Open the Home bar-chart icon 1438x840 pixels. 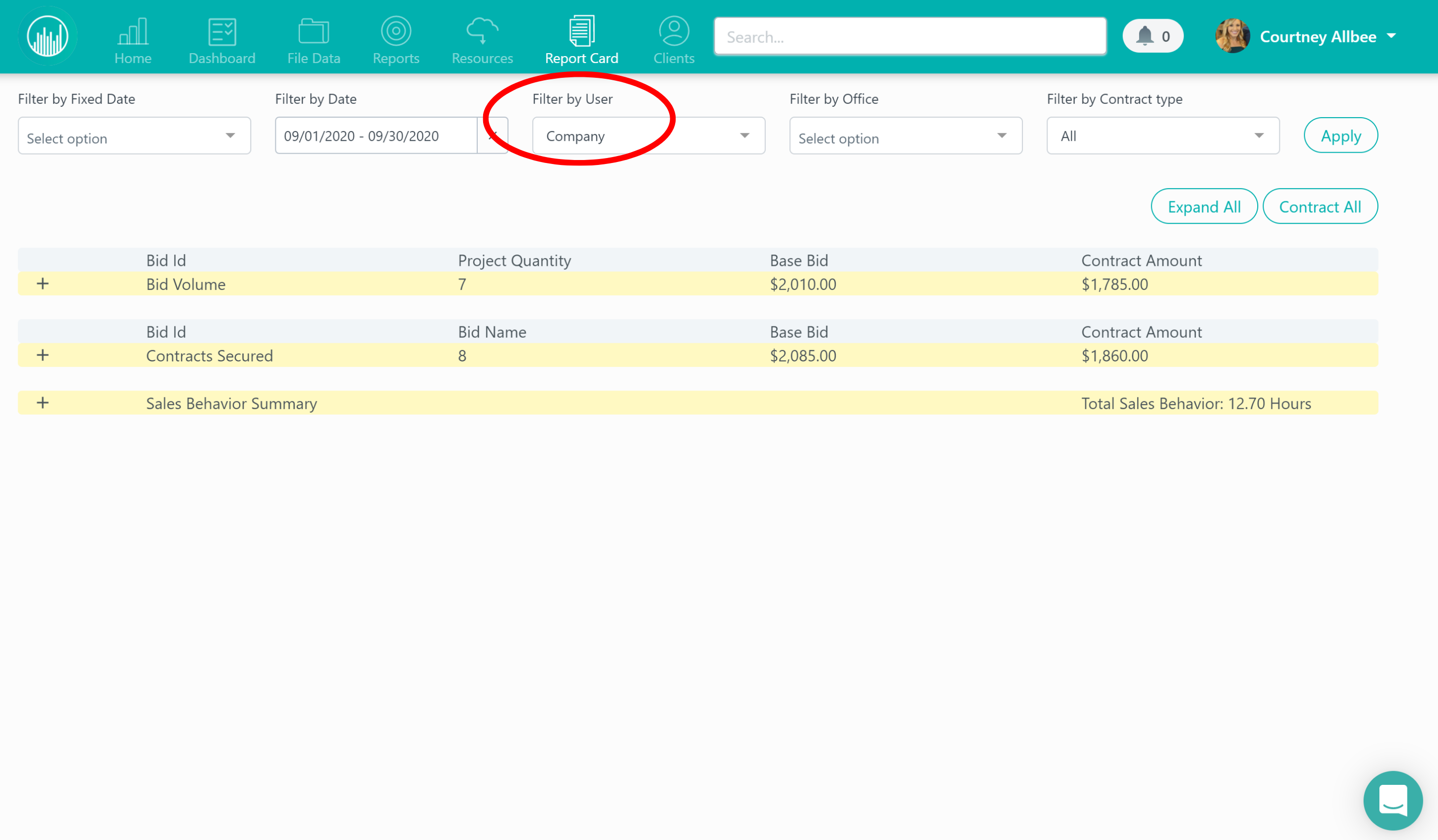tap(133, 31)
